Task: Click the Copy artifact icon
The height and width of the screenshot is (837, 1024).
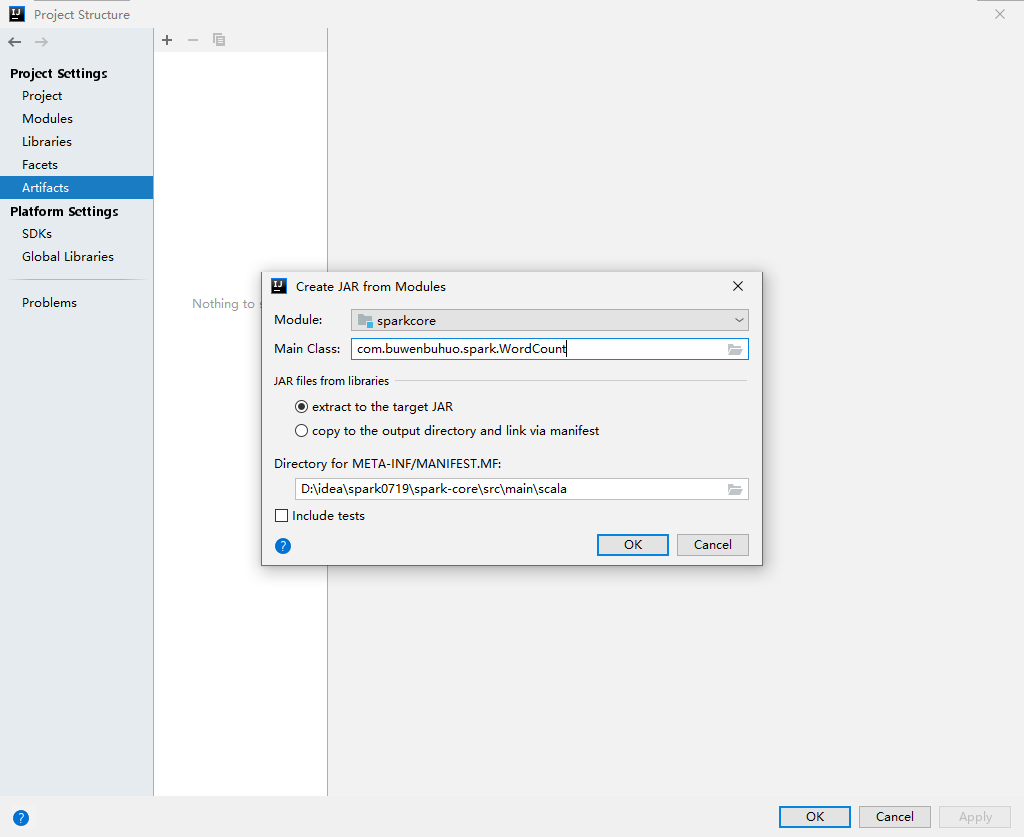Action: (x=219, y=40)
